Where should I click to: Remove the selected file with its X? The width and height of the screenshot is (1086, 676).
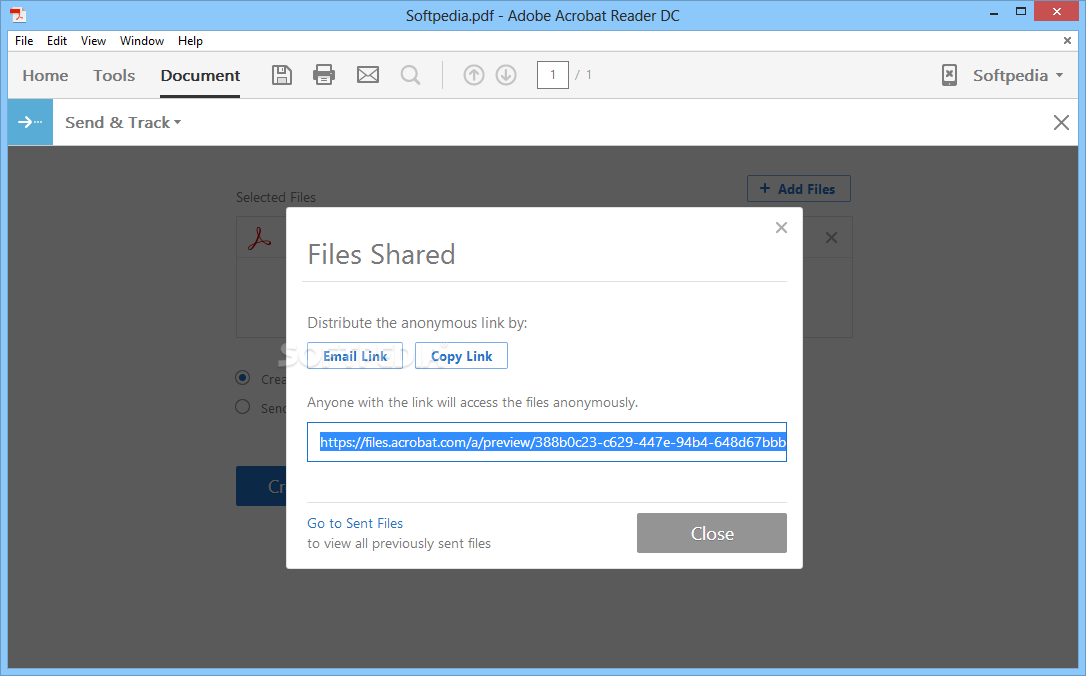point(831,238)
